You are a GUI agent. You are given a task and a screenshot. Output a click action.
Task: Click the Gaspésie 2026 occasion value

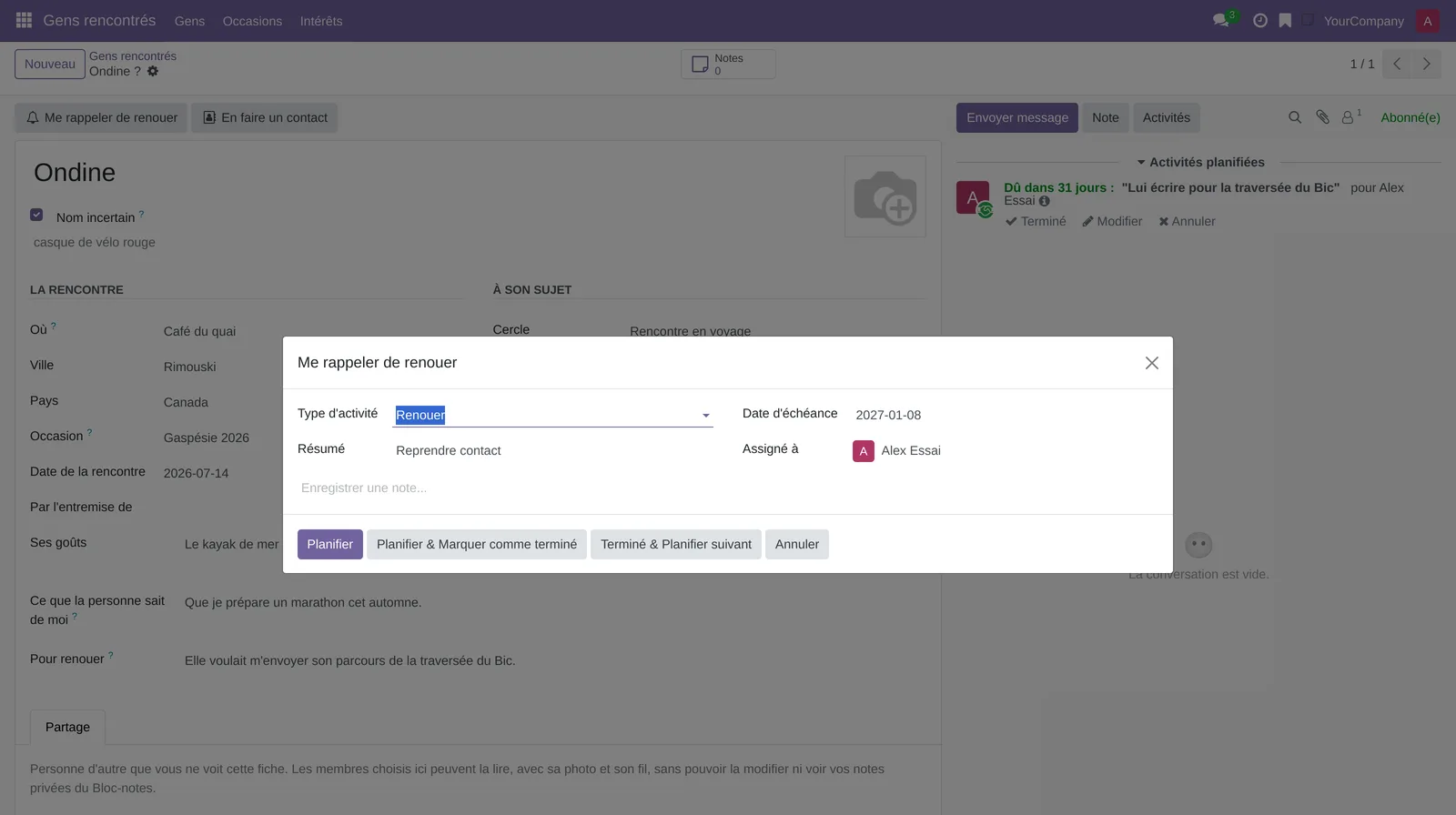[x=207, y=438]
